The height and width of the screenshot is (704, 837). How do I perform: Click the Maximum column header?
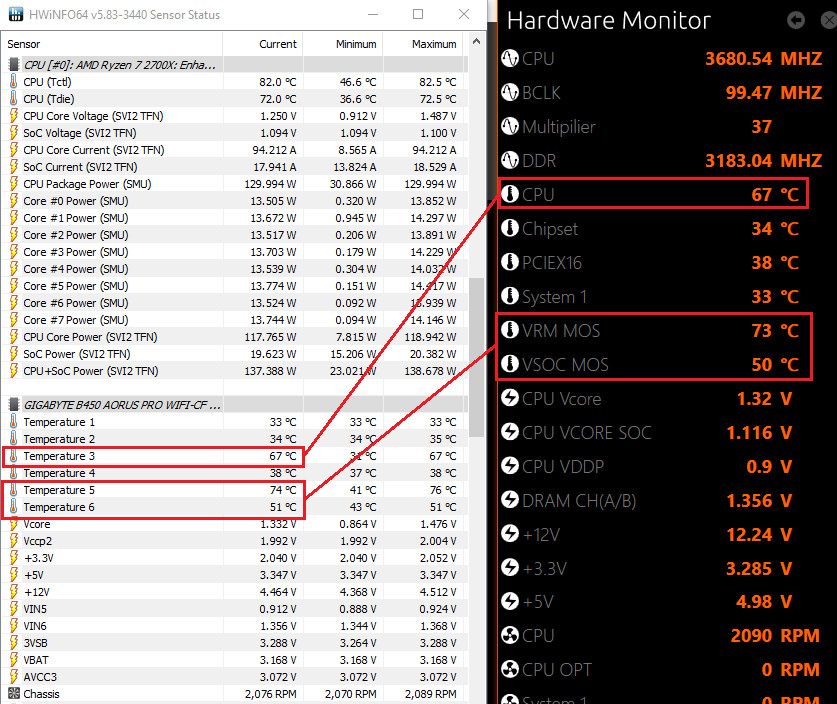(x=433, y=44)
